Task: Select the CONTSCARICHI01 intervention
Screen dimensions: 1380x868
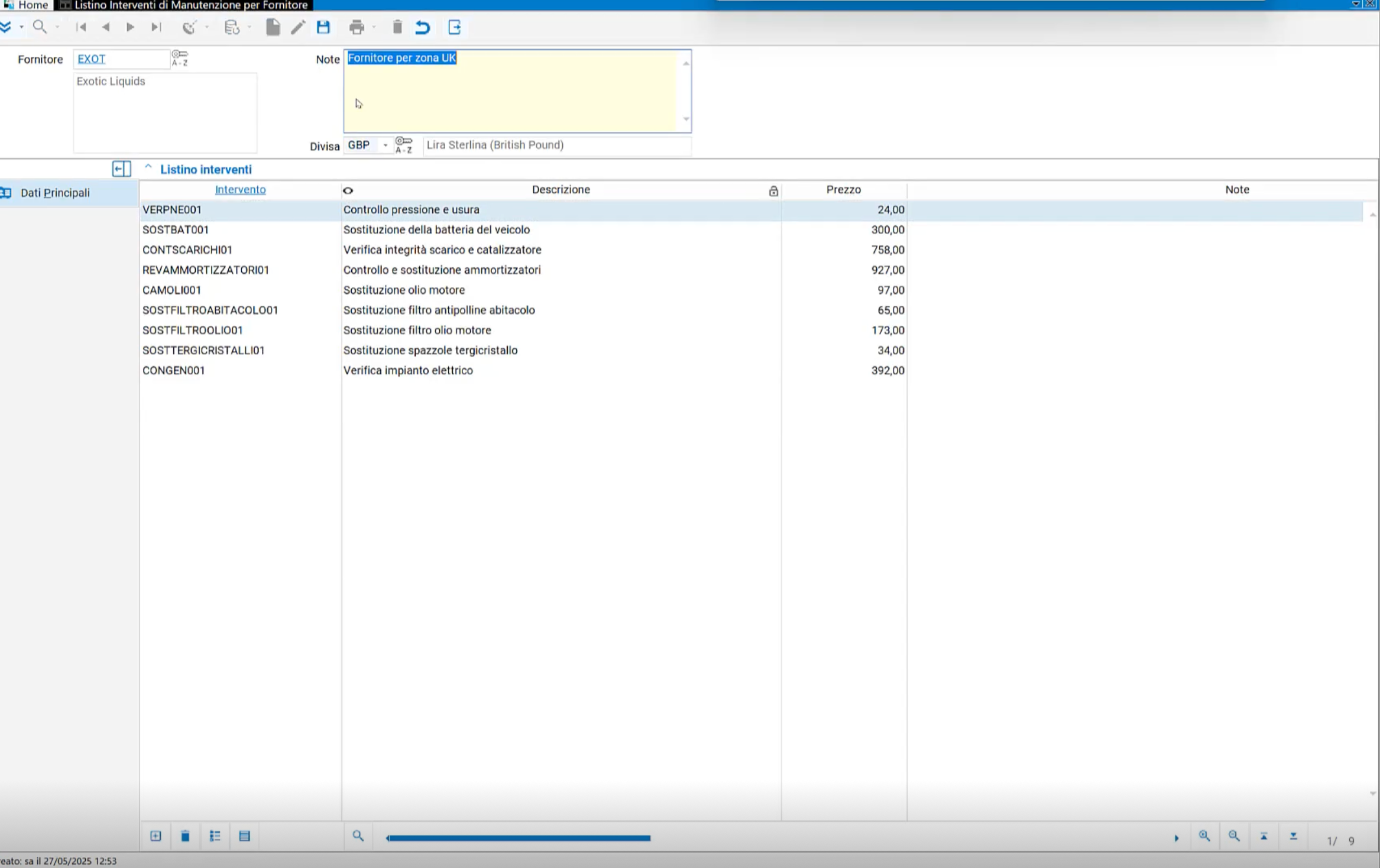Action: click(x=187, y=250)
